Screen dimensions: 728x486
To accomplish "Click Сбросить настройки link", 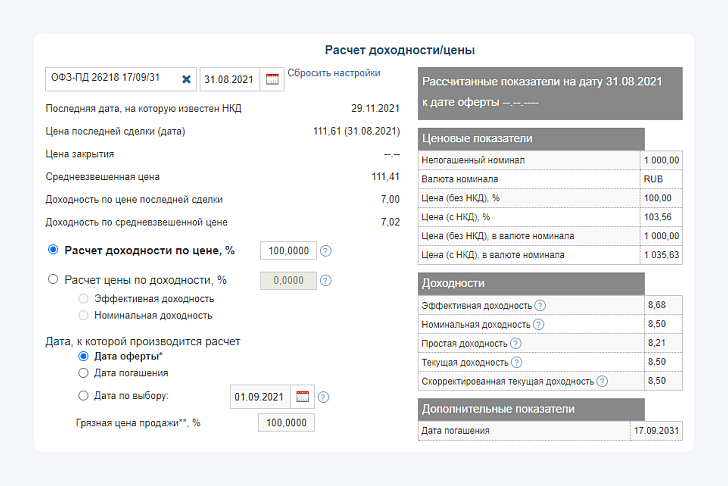I will [334, 73].
